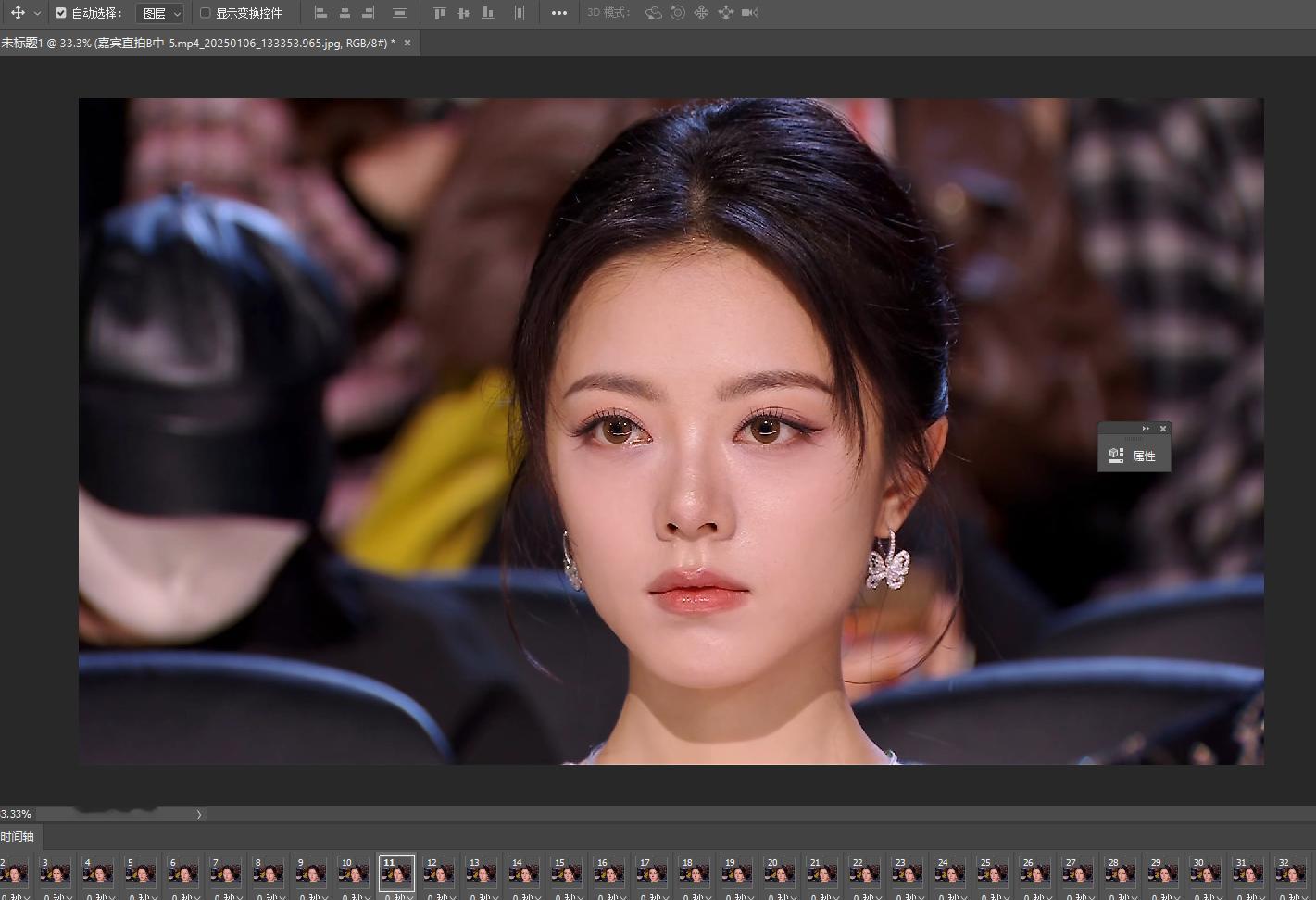Open the 属性 properties panel
Image resolution: width=1316 pixels, height=900 pixels.
coord(1144,456)
